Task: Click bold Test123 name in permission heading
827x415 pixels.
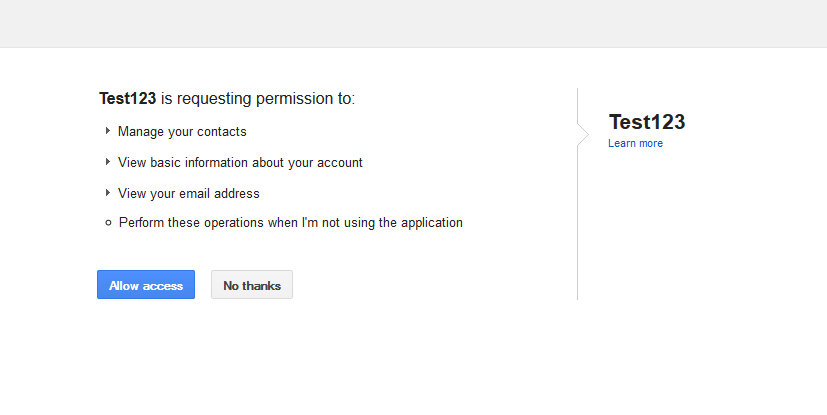Action: 128,99
